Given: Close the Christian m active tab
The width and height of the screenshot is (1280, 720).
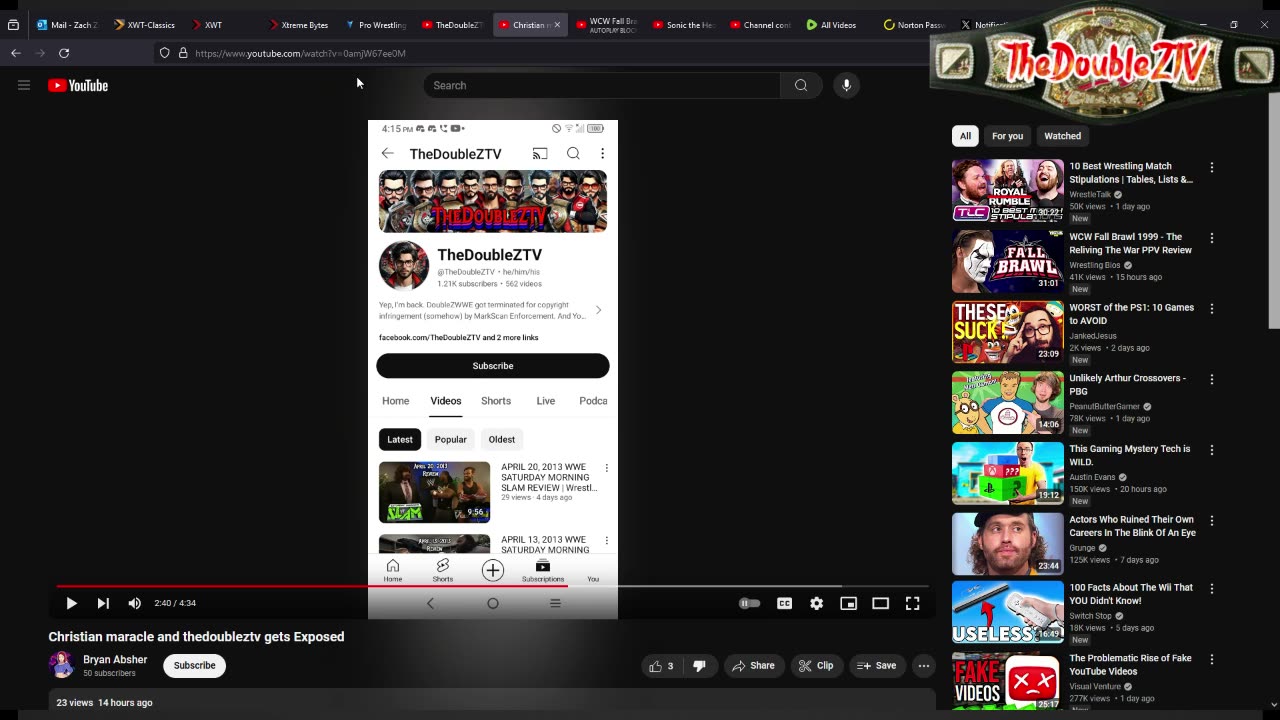Looking at the screenshot, I should [557, 24].
